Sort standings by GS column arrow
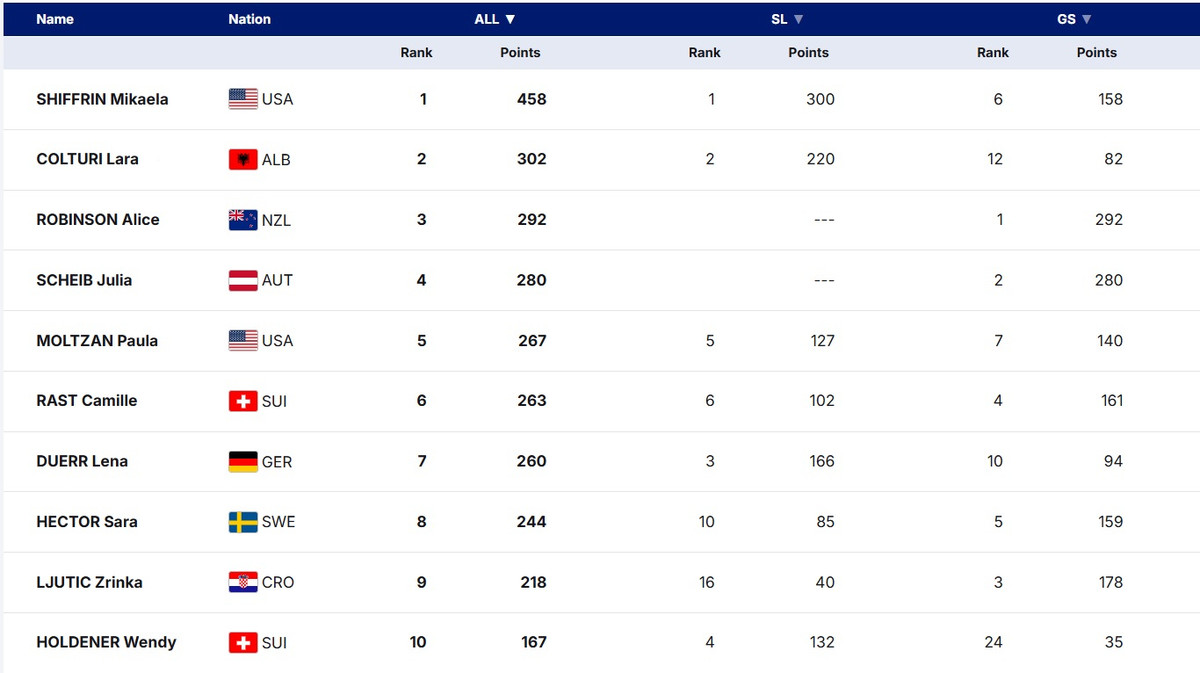This screenshot has height=673, width=1200. click(x=1087, y=19)
